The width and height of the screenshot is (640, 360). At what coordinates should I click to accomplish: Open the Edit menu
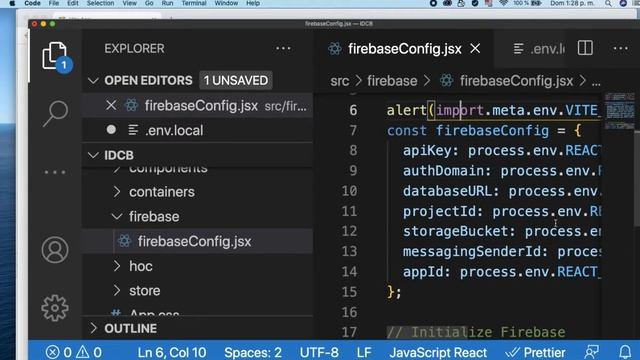tap(73, 3)
